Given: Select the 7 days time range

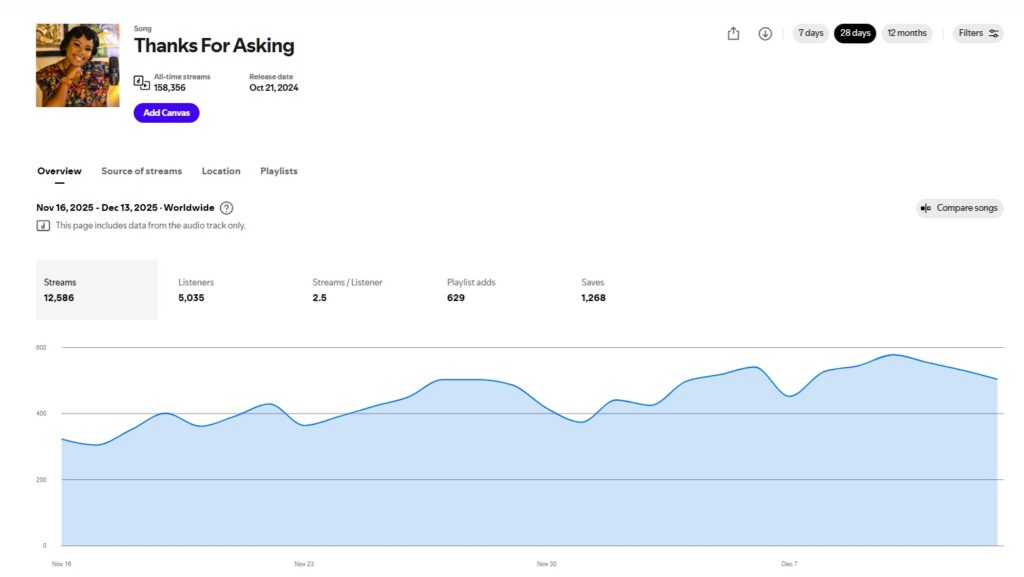Looking at the screenshot, I should tap(811, 33).
